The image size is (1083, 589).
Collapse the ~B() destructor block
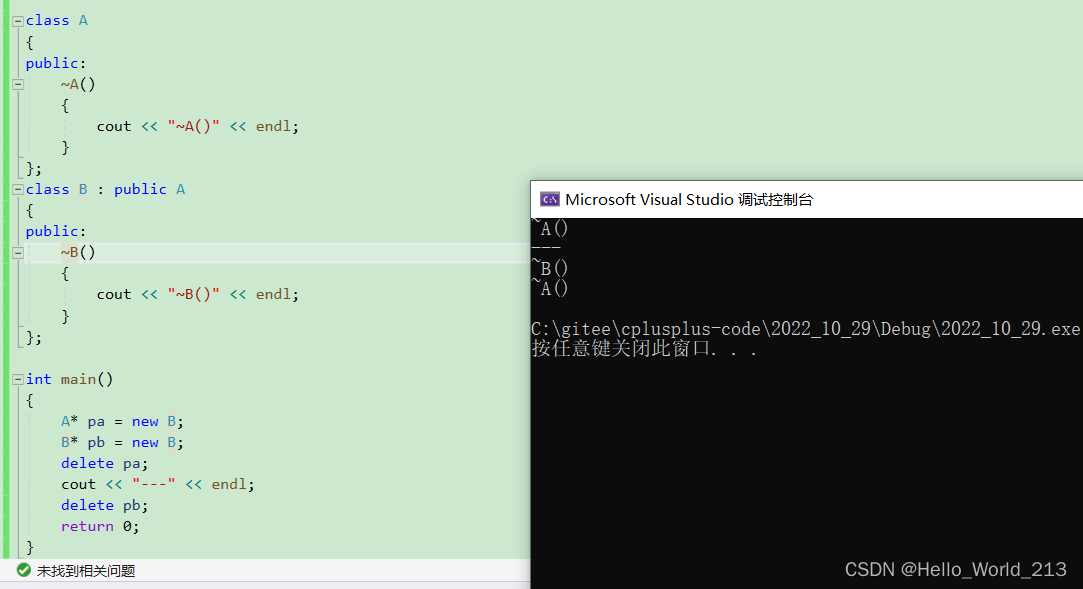tap(18, 253)
